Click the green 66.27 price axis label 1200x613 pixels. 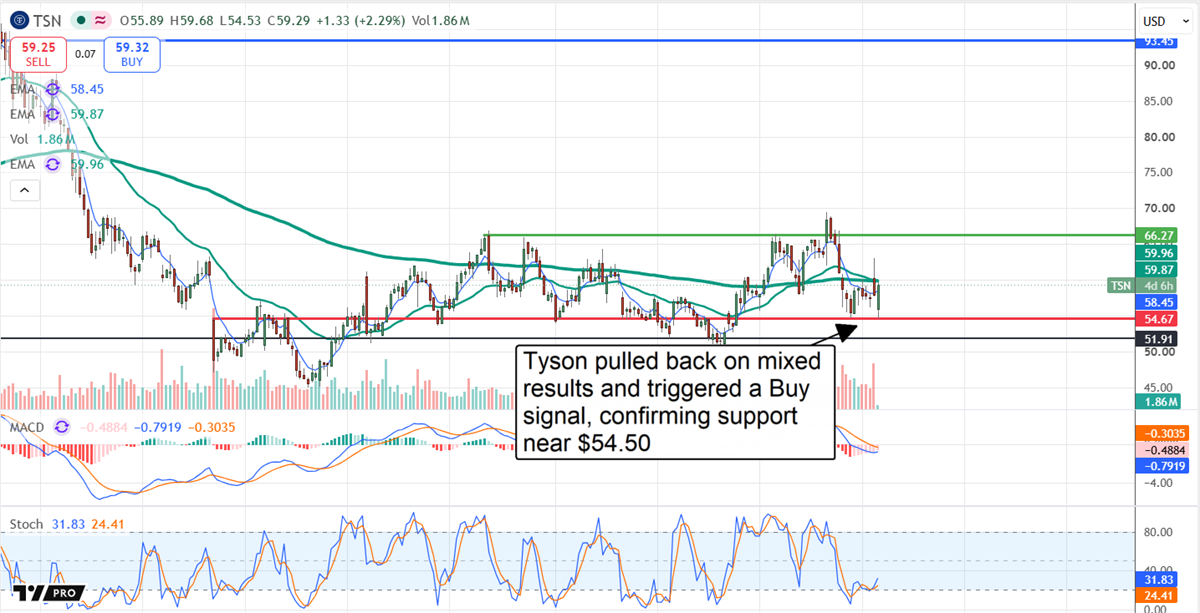point(1158,235)
